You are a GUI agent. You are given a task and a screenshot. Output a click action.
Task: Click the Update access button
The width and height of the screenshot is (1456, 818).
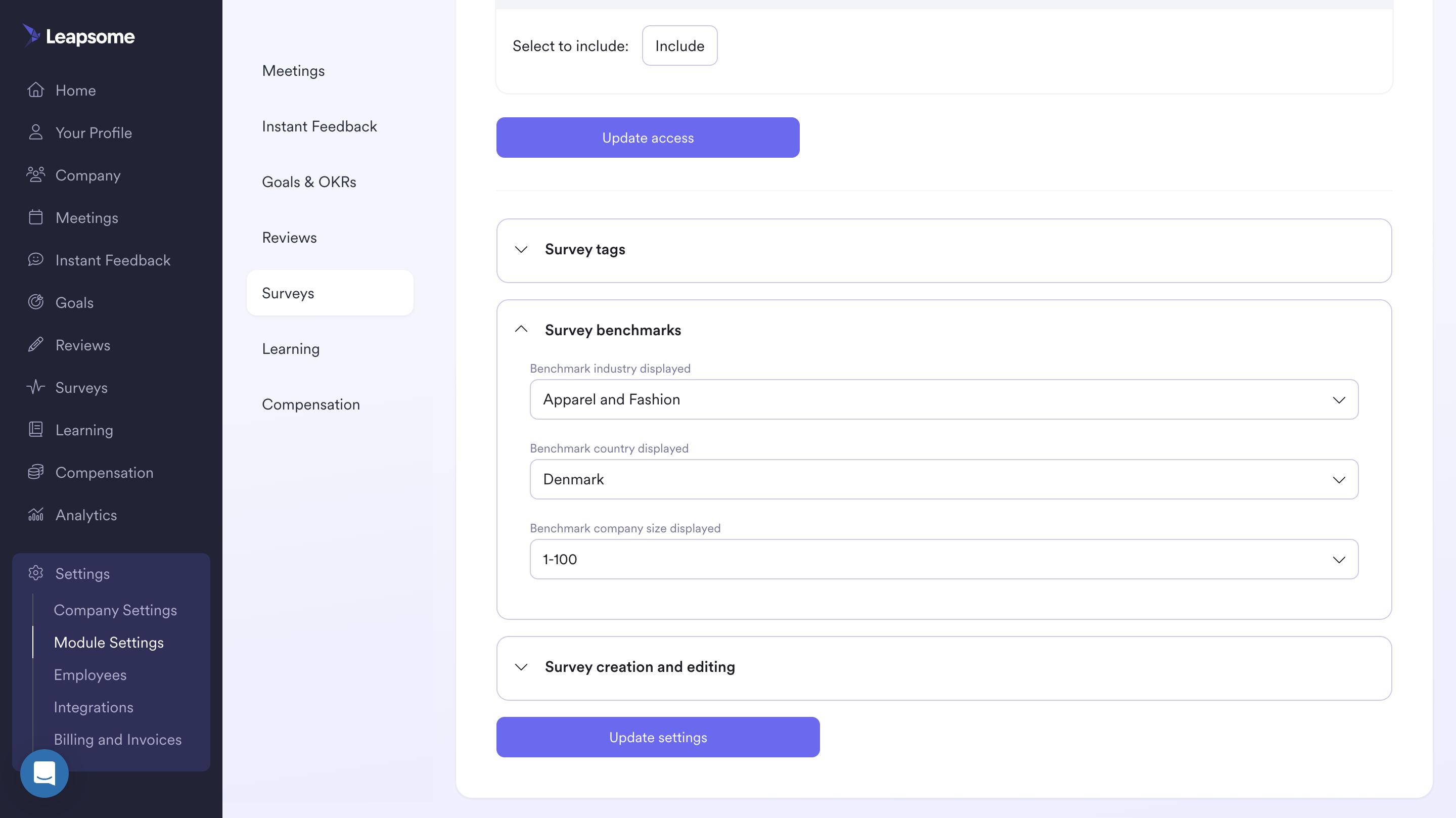coord(648,138)
